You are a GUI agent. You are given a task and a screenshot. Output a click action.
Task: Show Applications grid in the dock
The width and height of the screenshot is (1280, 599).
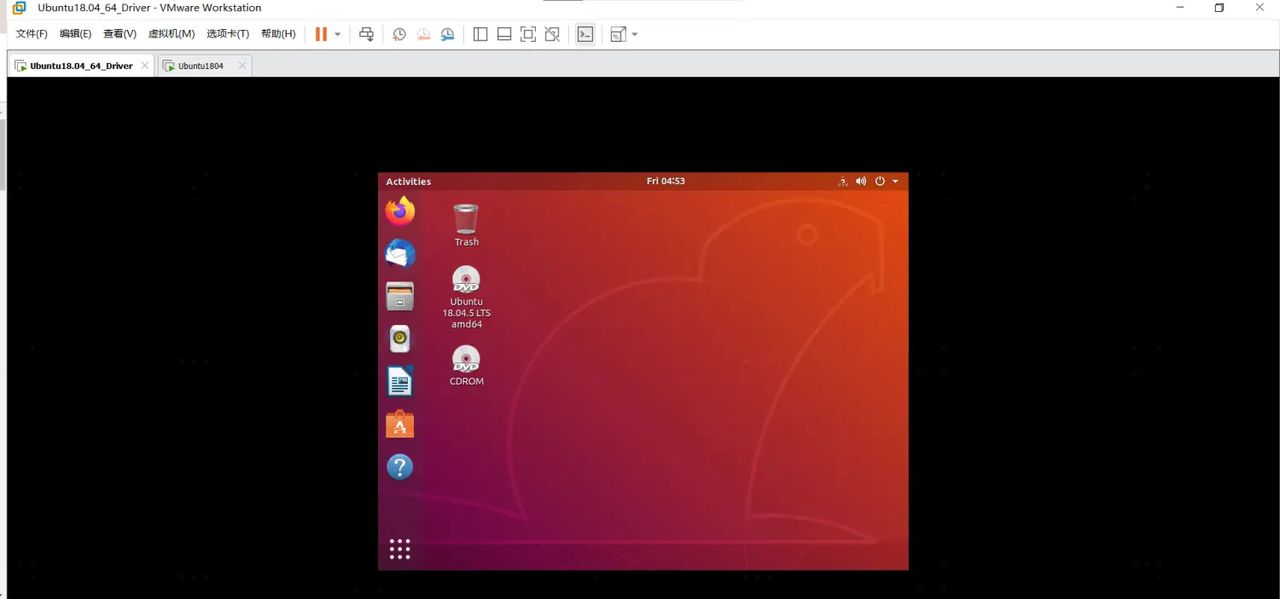[x=400, y=549]
